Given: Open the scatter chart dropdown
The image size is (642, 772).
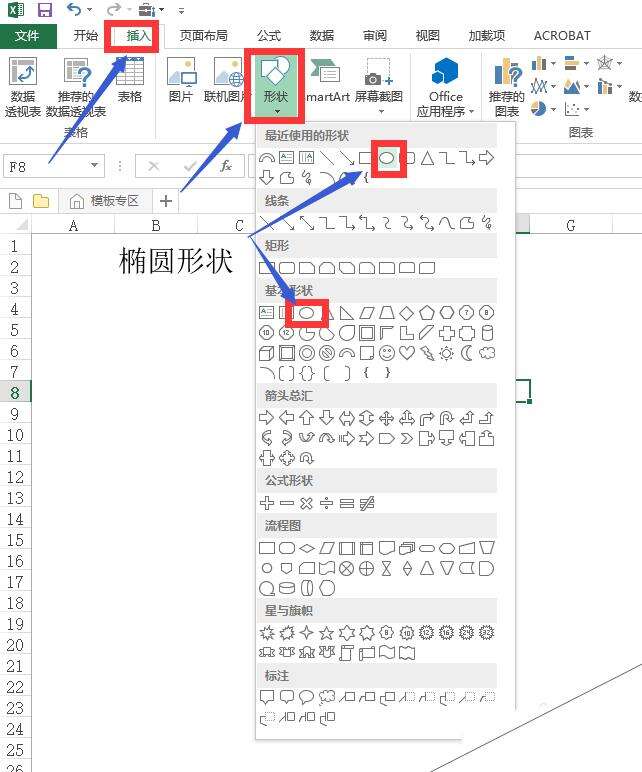Looking at the screenshot, I should pos(586,109).
